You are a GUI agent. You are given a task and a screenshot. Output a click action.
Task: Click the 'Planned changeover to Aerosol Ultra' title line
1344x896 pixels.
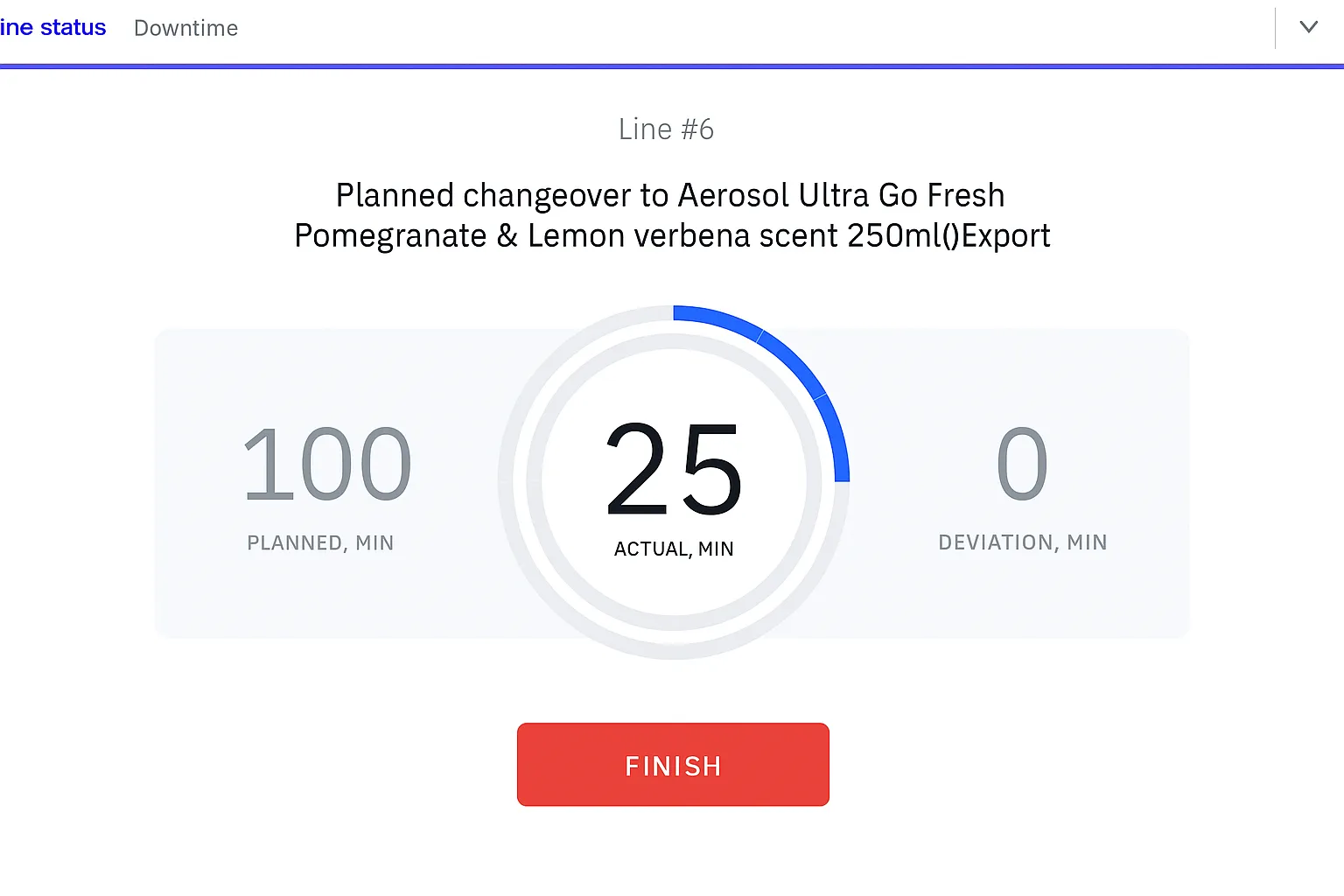670,195
